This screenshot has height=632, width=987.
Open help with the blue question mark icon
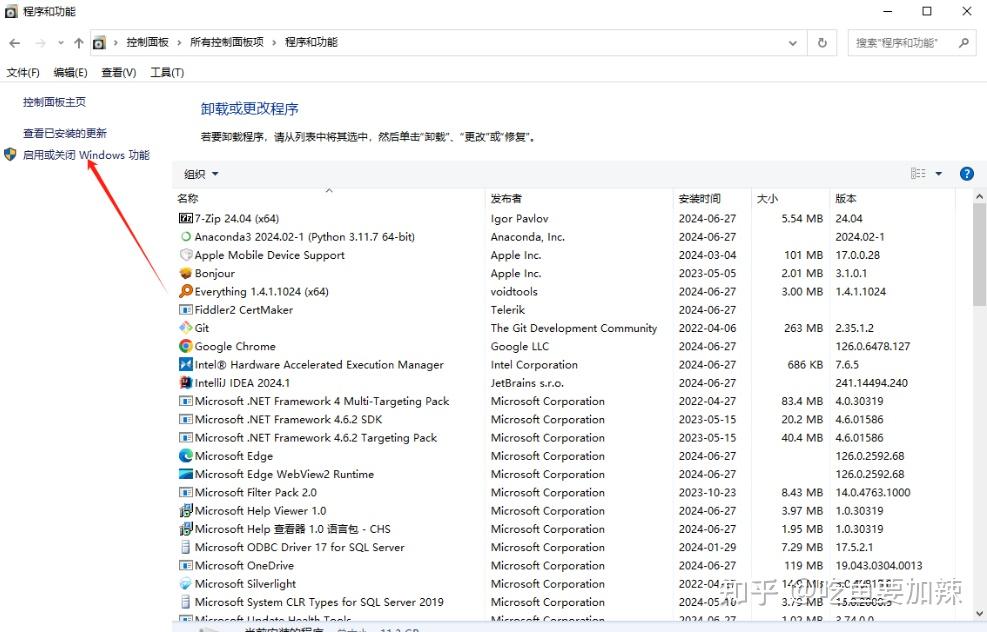(x=966, y=173)
